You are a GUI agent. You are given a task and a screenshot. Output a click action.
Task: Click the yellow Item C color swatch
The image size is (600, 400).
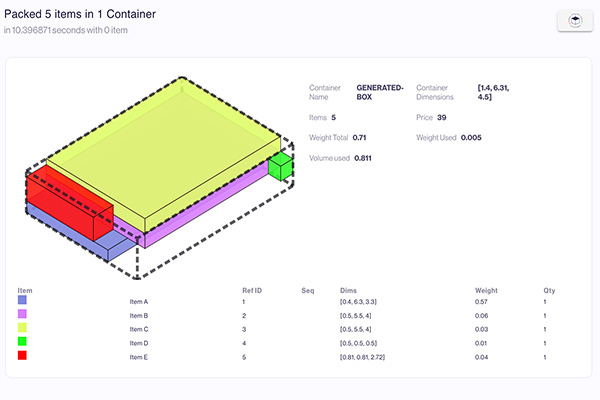[x=22, y=328]
